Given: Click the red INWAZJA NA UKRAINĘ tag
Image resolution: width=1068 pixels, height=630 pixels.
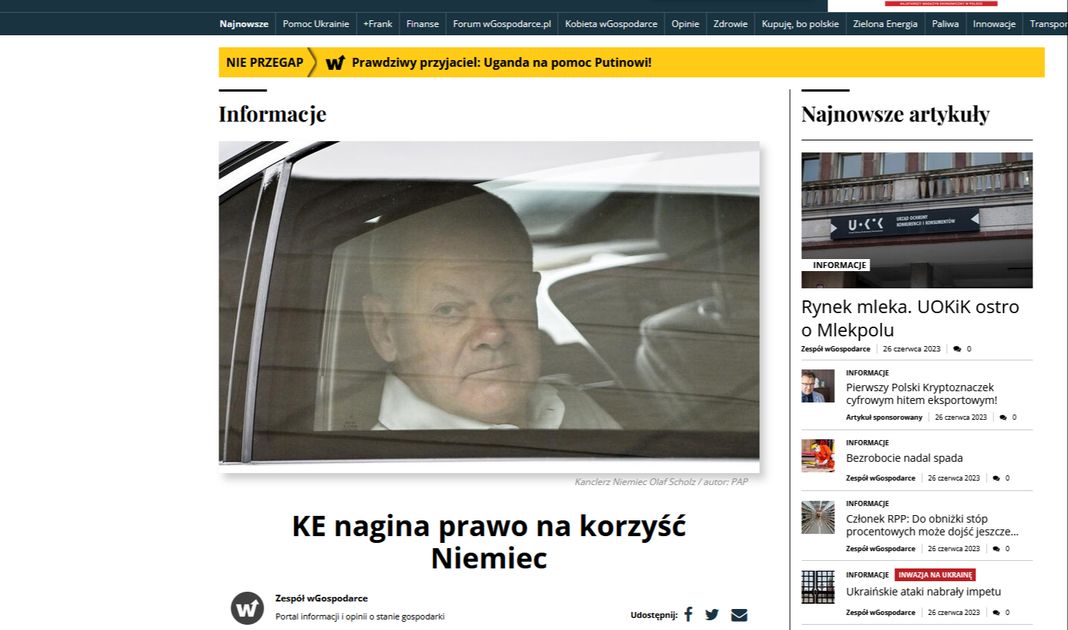Looking at the screenshot, I should tap(935, 575).
